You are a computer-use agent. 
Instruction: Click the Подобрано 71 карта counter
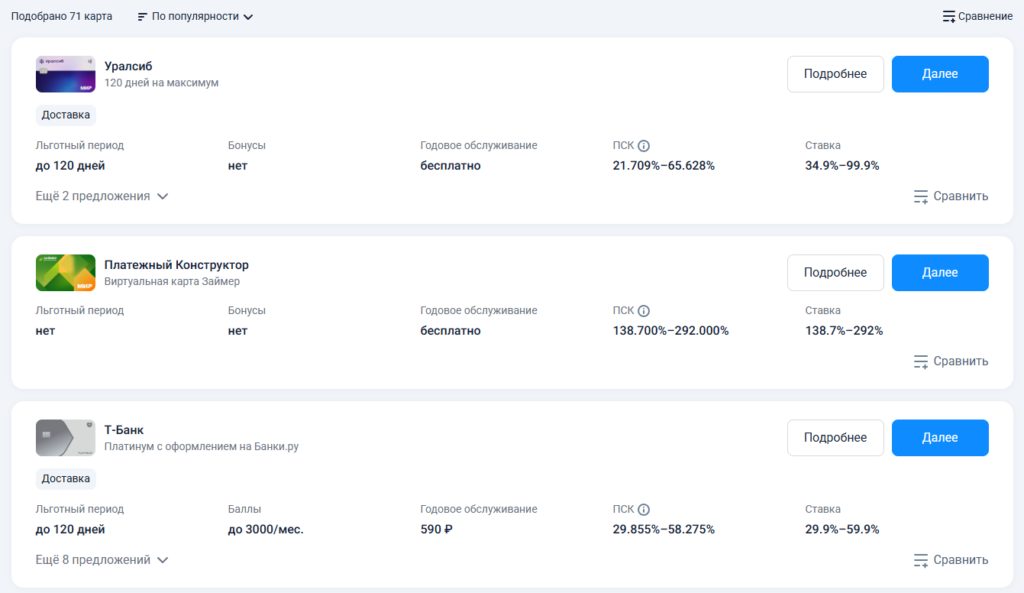pyautogui.click(x=61, y=16)
